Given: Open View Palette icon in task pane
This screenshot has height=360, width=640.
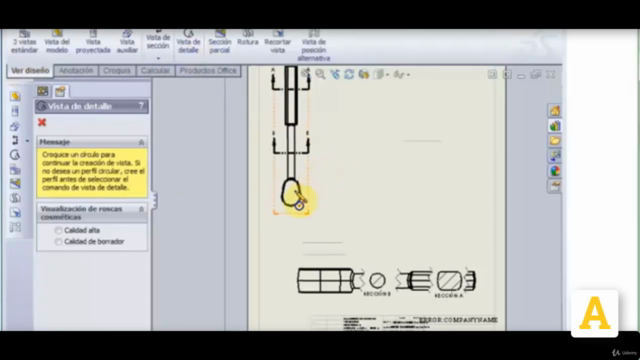Looking at the screenshot, I should 555,156.
